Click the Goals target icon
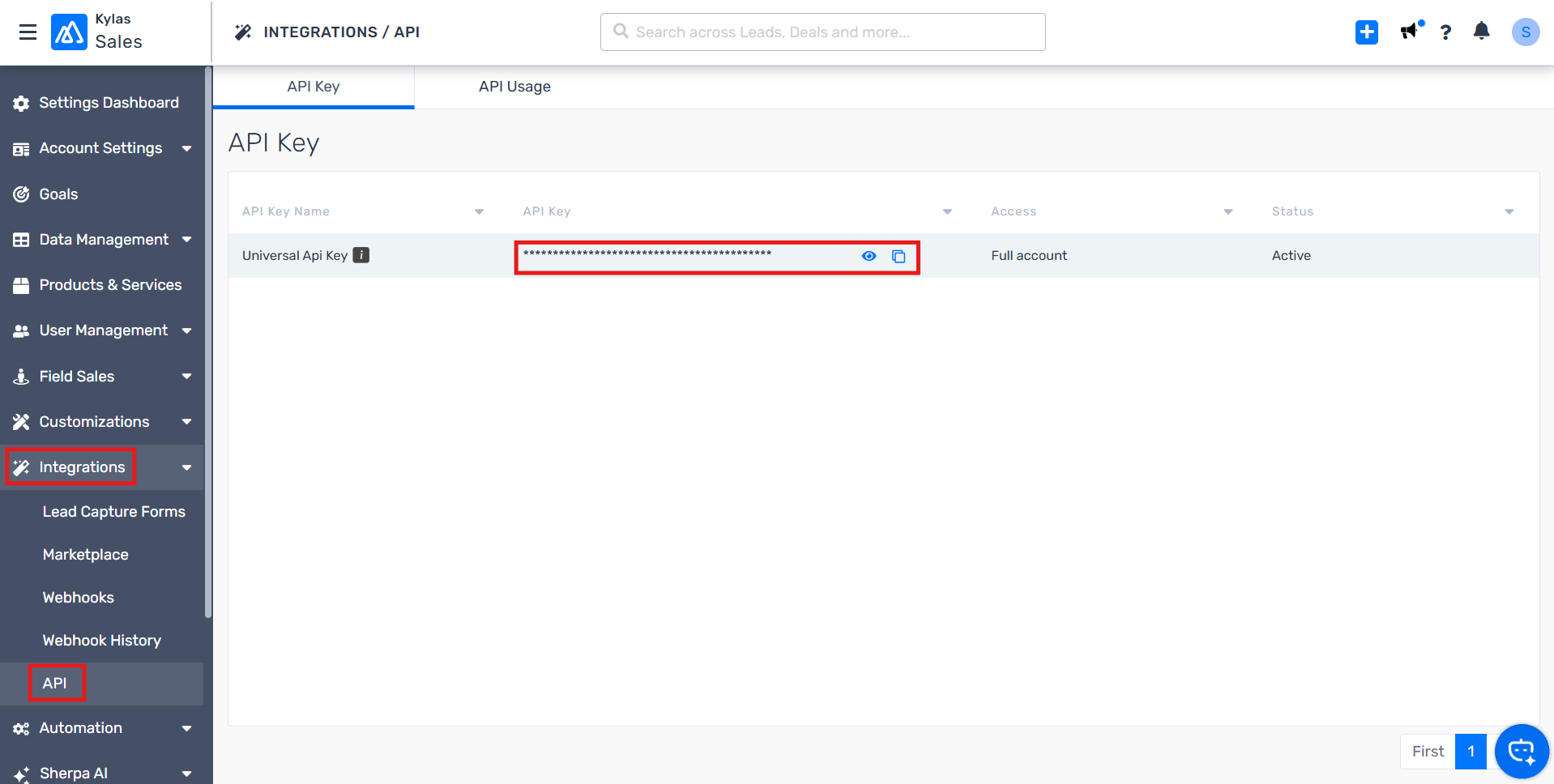1554x784 pixels. 21,194
